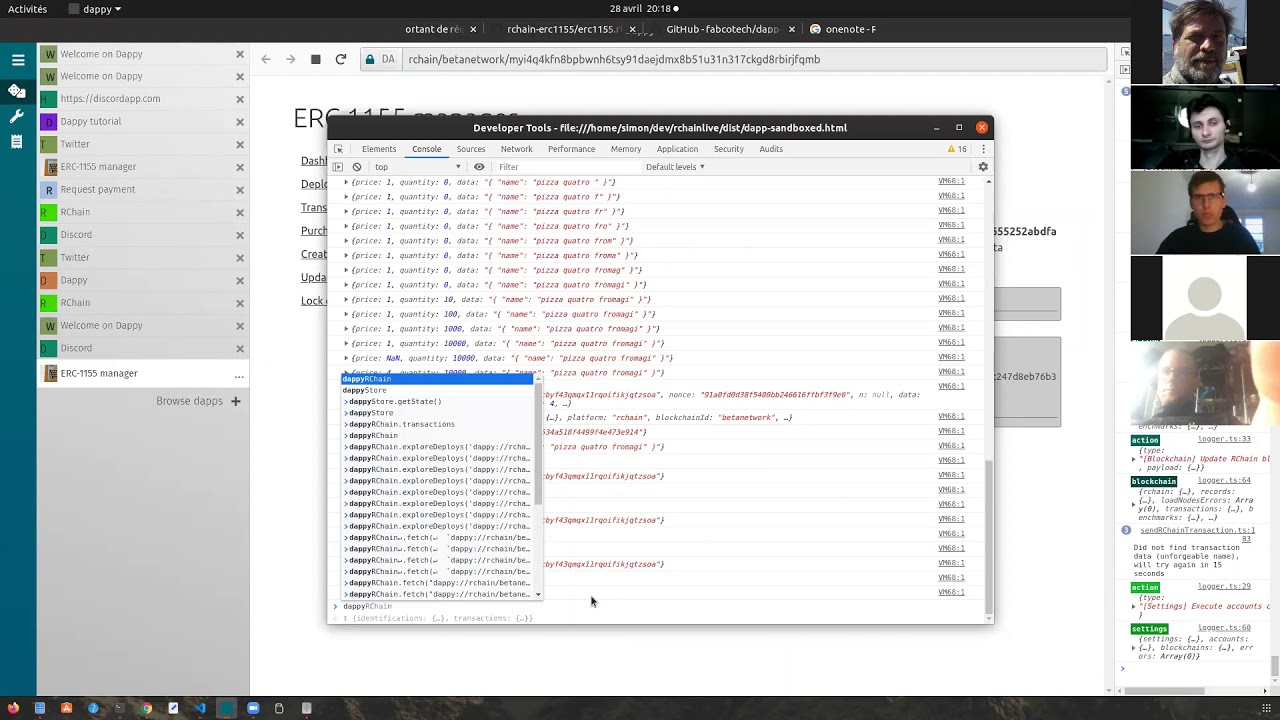This screenshot has height=720, width=1280.
Task: Switch to the Memory tab
Action: (x=626, y=149)
